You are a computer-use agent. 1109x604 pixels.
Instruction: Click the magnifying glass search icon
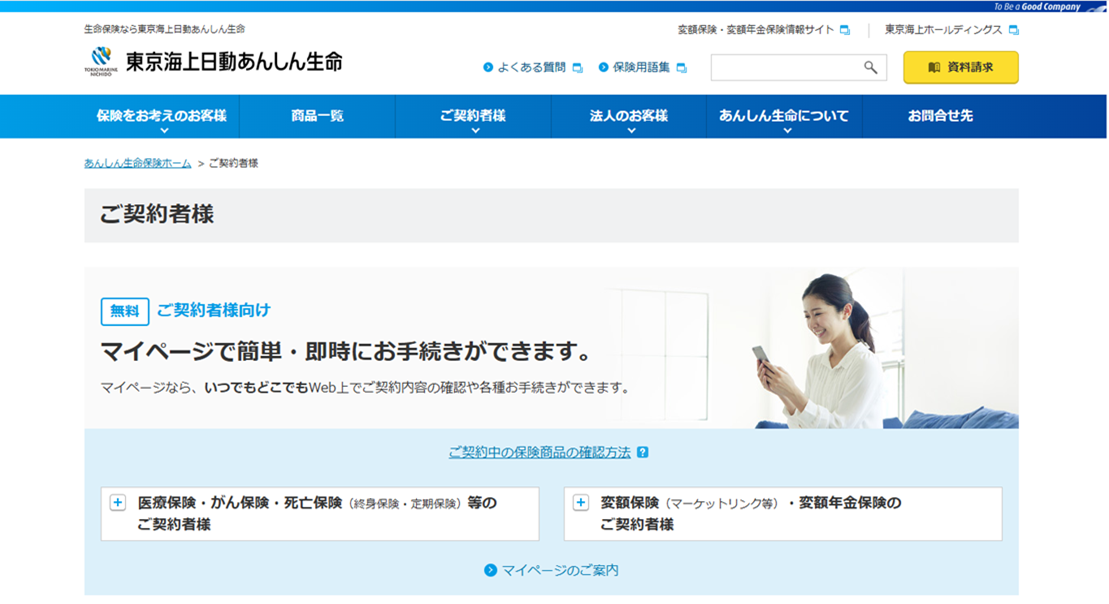pyautogui.click(x=870, y=67)
